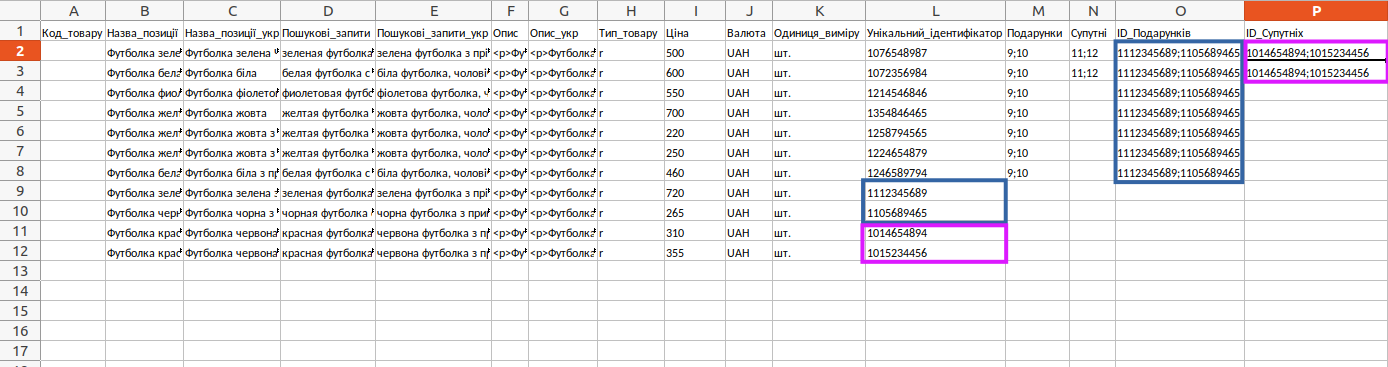1388x367 pixels.
Task: Select the highlighted row 2 header
Action: pos(20,52)
